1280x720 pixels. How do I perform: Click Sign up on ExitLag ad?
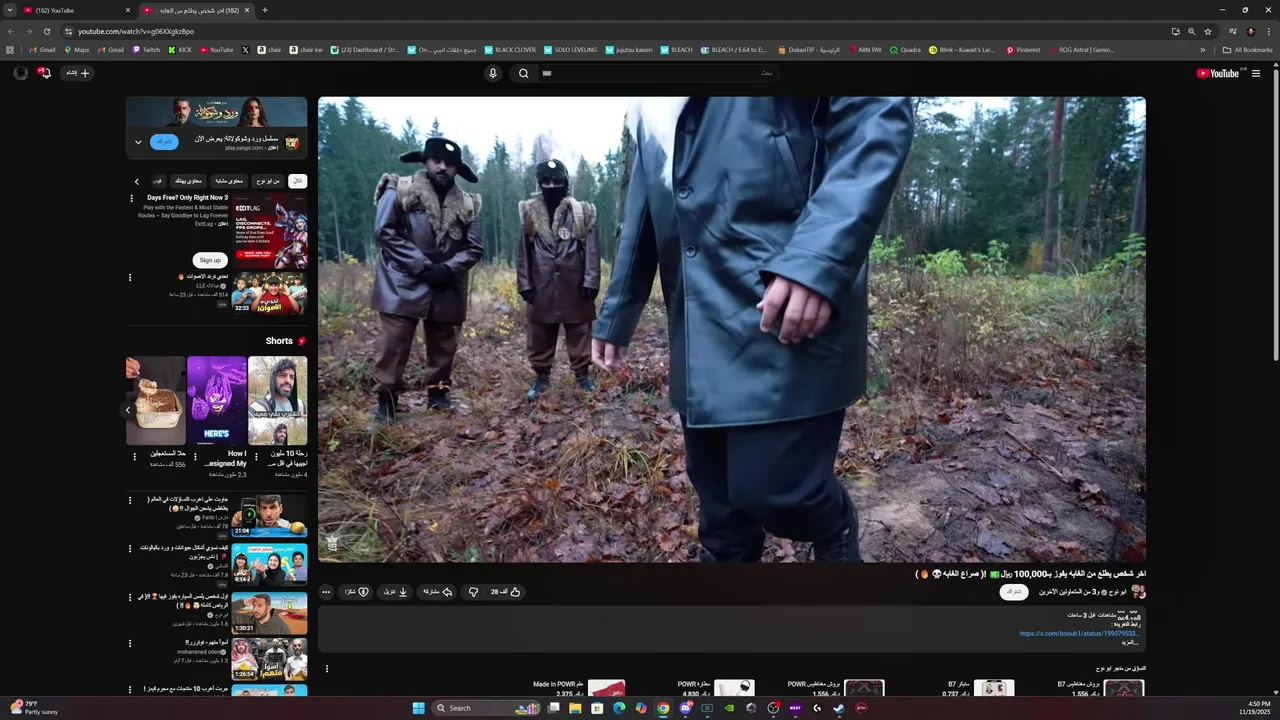(210, 260)
